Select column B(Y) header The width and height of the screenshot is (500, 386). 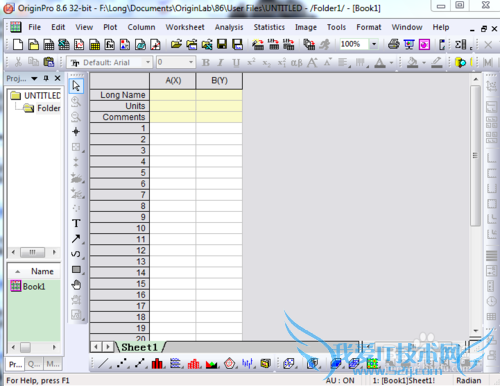click(x=219, y=81)
